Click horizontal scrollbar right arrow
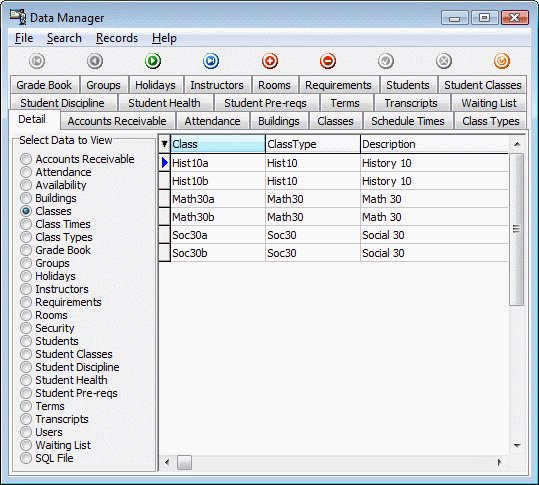This screenshot has height=485, width=539. pyautogui.click(x=499, y=462)
